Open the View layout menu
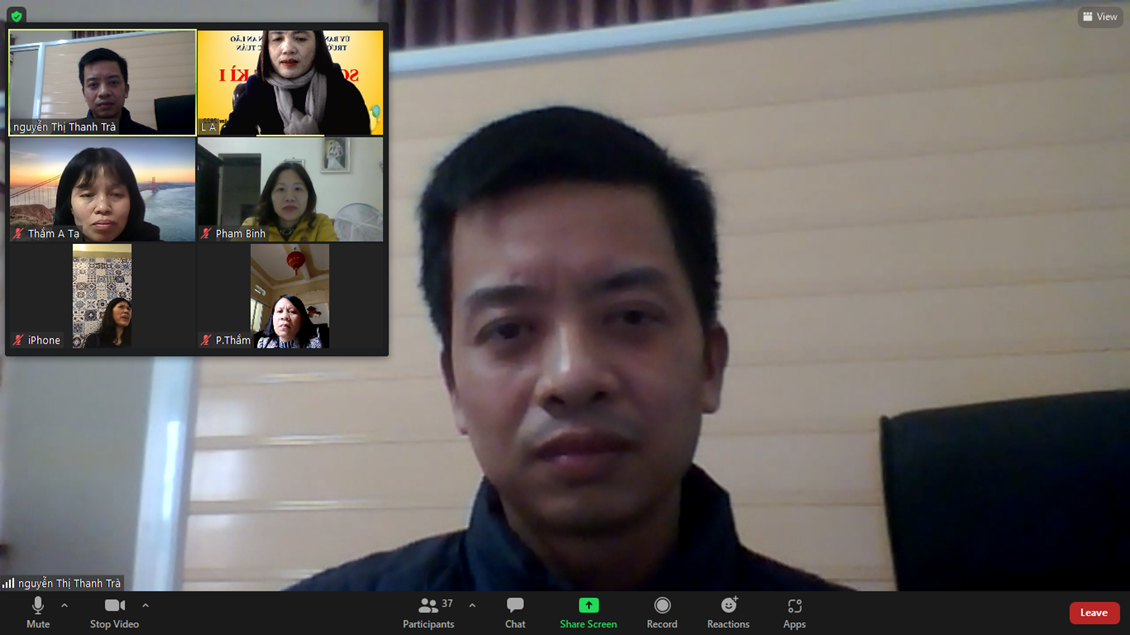Screen dimensions: 1130x635 point(1100,17)
